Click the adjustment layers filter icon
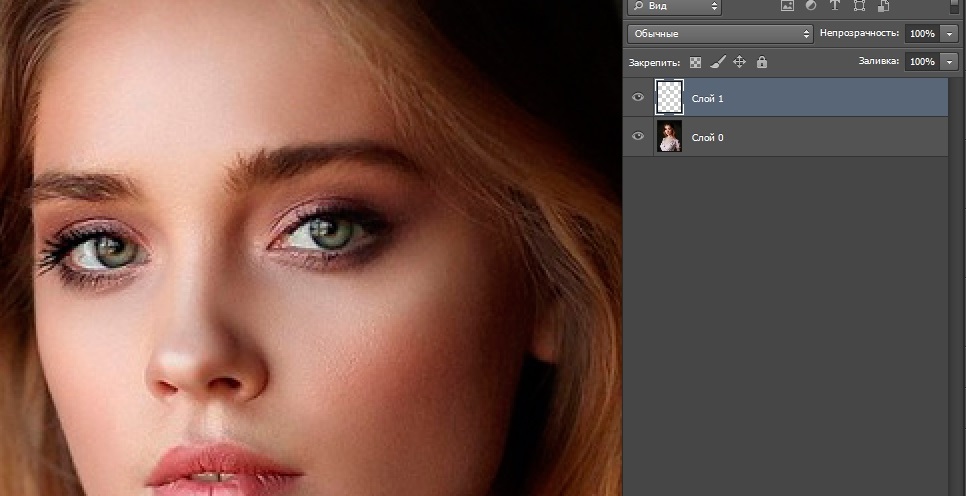Viewport: 966px width, 496px height. click(x=810, y=6)
